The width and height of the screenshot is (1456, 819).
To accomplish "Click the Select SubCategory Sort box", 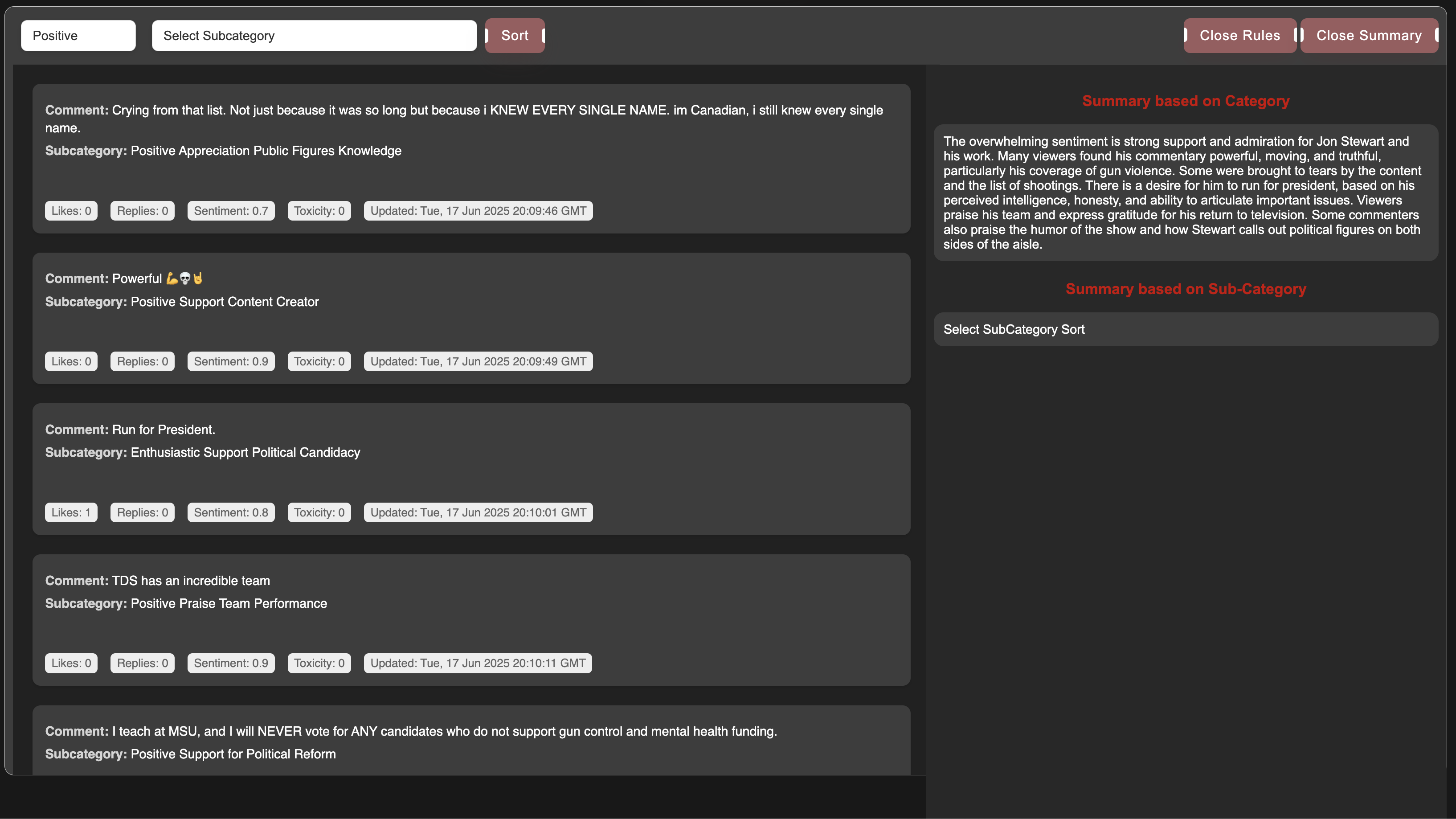I will tap(1185, 330).
